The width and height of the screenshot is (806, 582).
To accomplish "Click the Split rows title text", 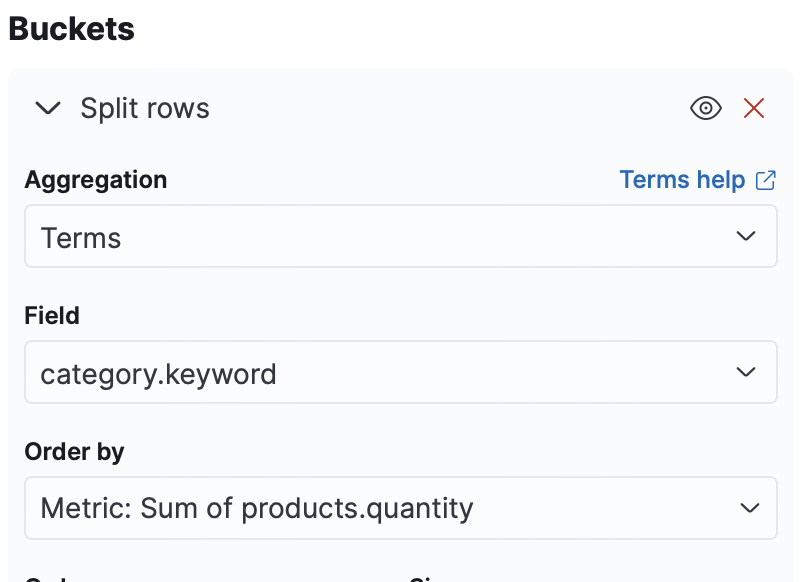I will tap(145, 109).
